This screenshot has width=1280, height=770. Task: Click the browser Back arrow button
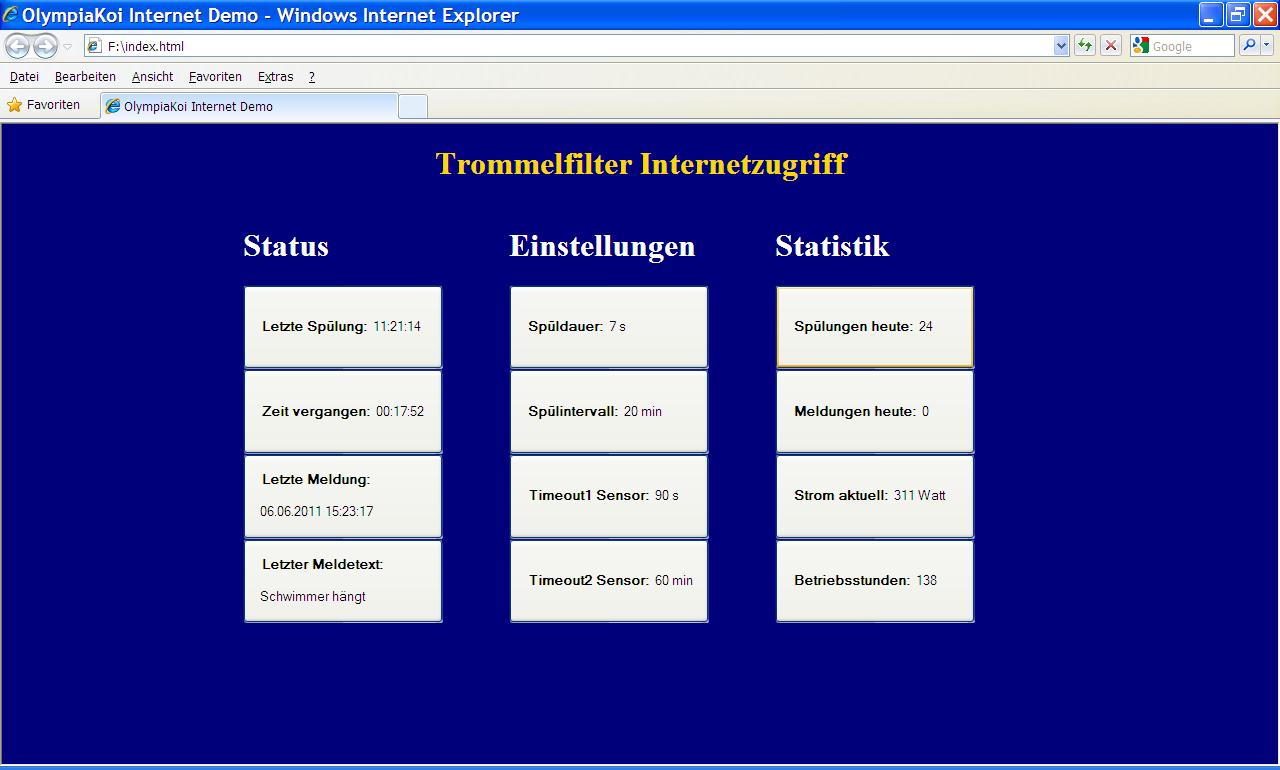point(17,46)
